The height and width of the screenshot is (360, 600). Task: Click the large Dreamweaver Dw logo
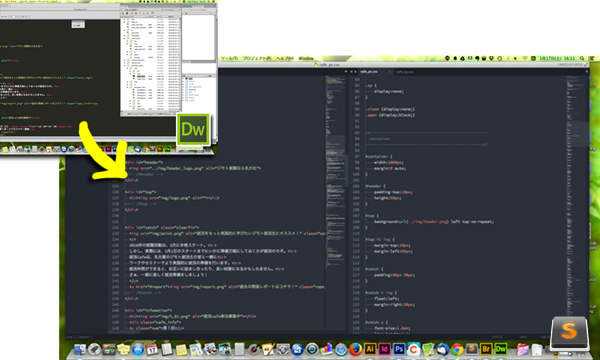click(193, 130)
